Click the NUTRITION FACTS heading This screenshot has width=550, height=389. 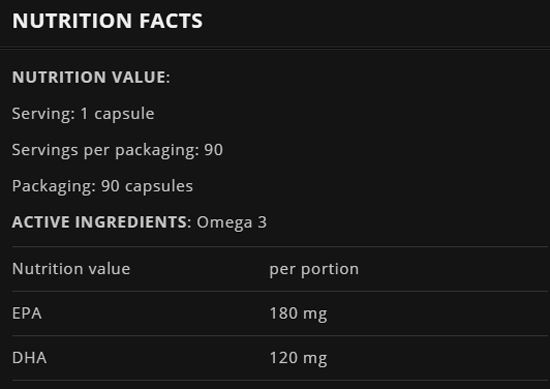point(107,21)
